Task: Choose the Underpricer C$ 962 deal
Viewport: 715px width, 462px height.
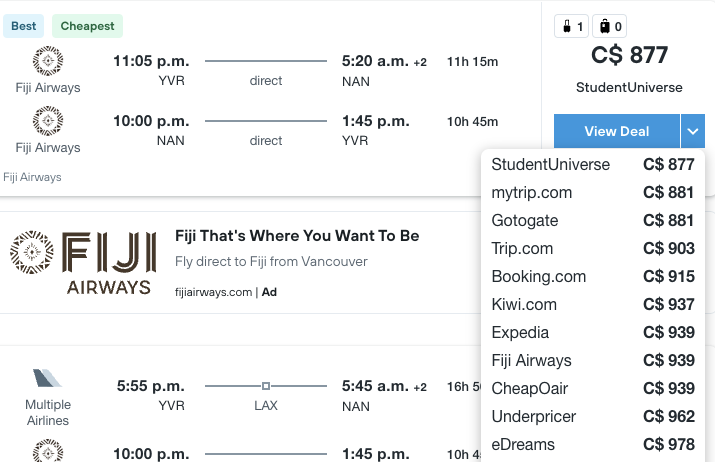Action: pos(593,417)
